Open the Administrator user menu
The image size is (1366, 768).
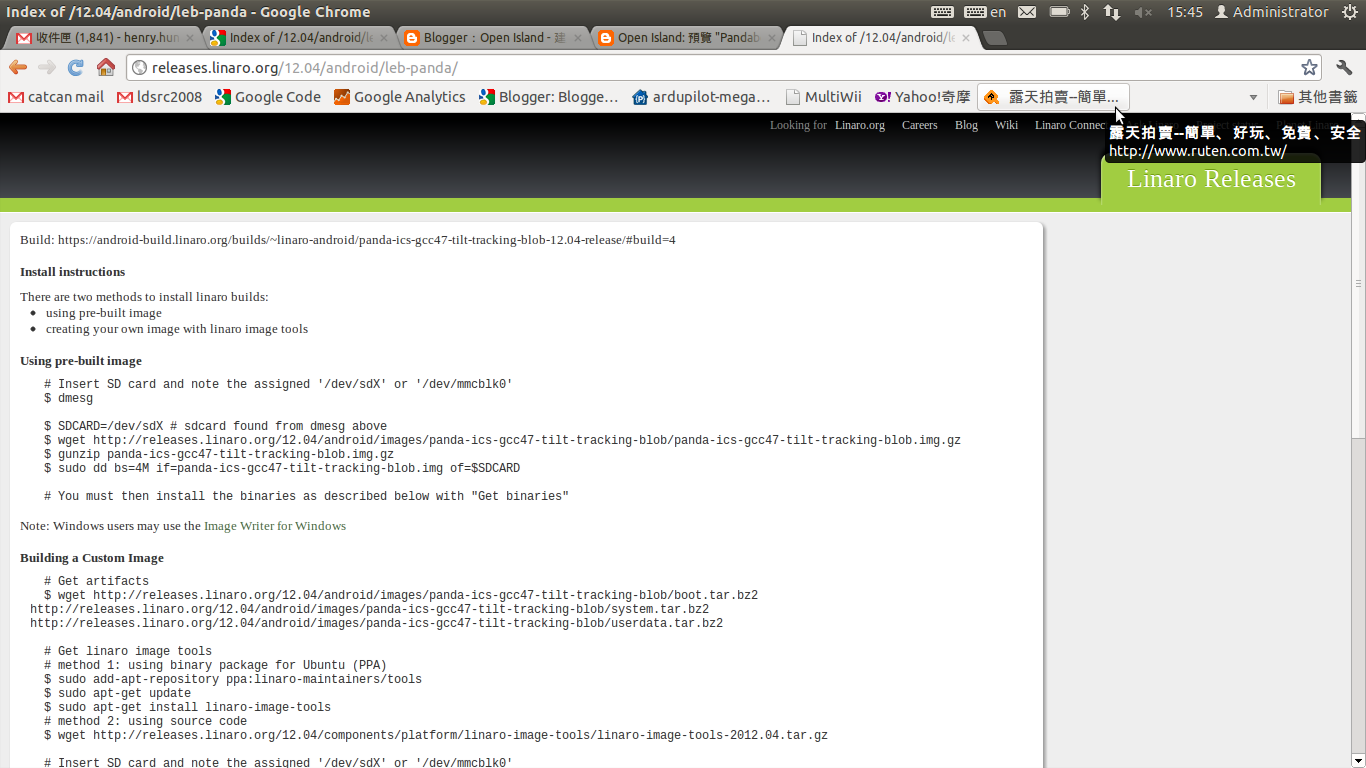pos(1271,12)
